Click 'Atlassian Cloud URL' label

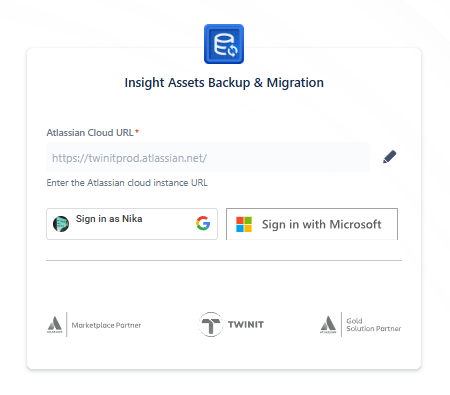[x=90, y=133]
